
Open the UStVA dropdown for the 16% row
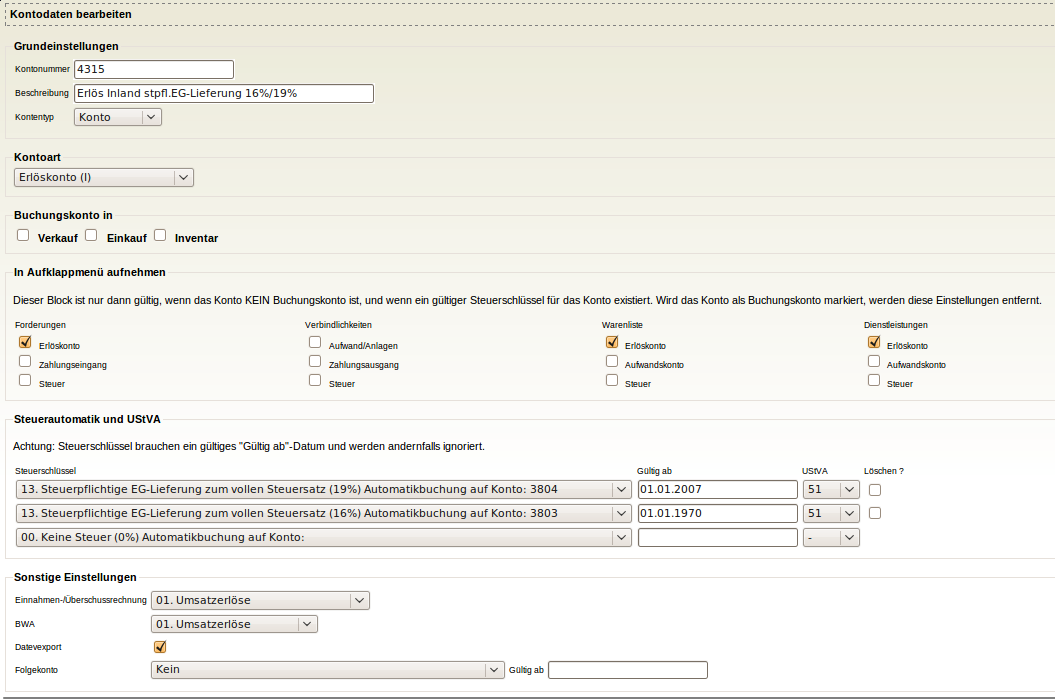831,513
